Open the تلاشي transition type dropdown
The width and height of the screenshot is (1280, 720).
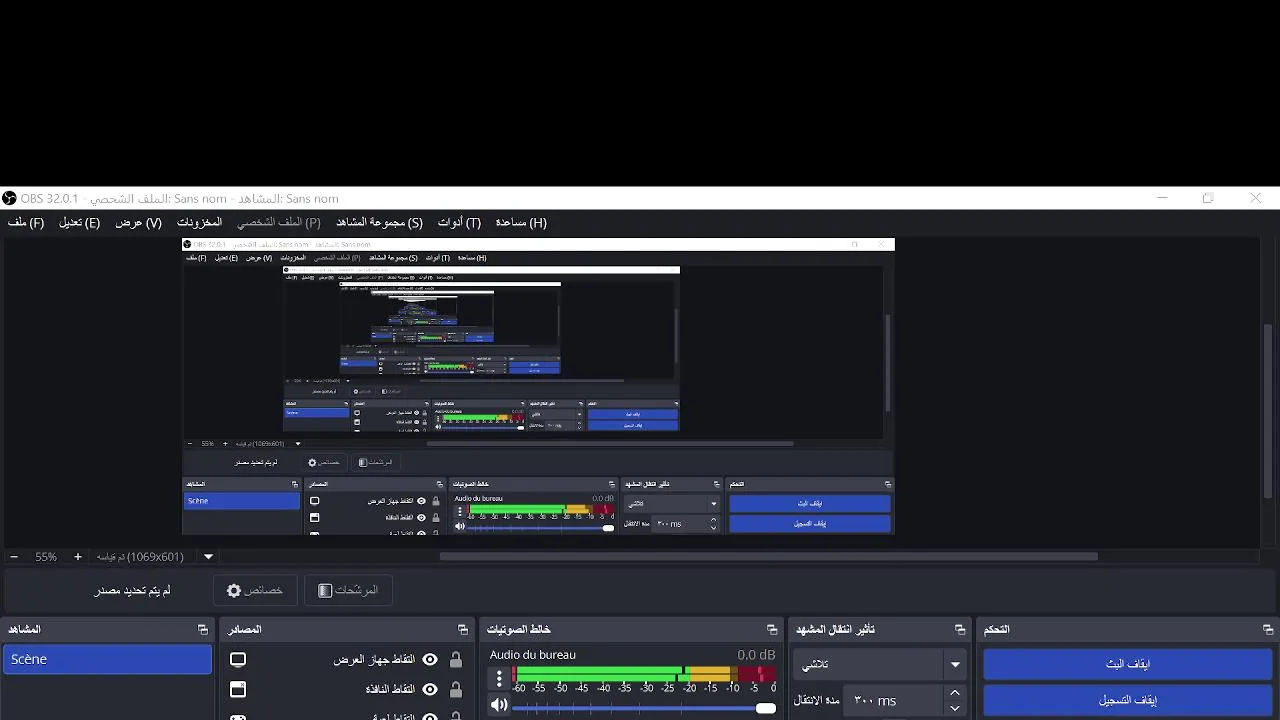tap(880, 664)
